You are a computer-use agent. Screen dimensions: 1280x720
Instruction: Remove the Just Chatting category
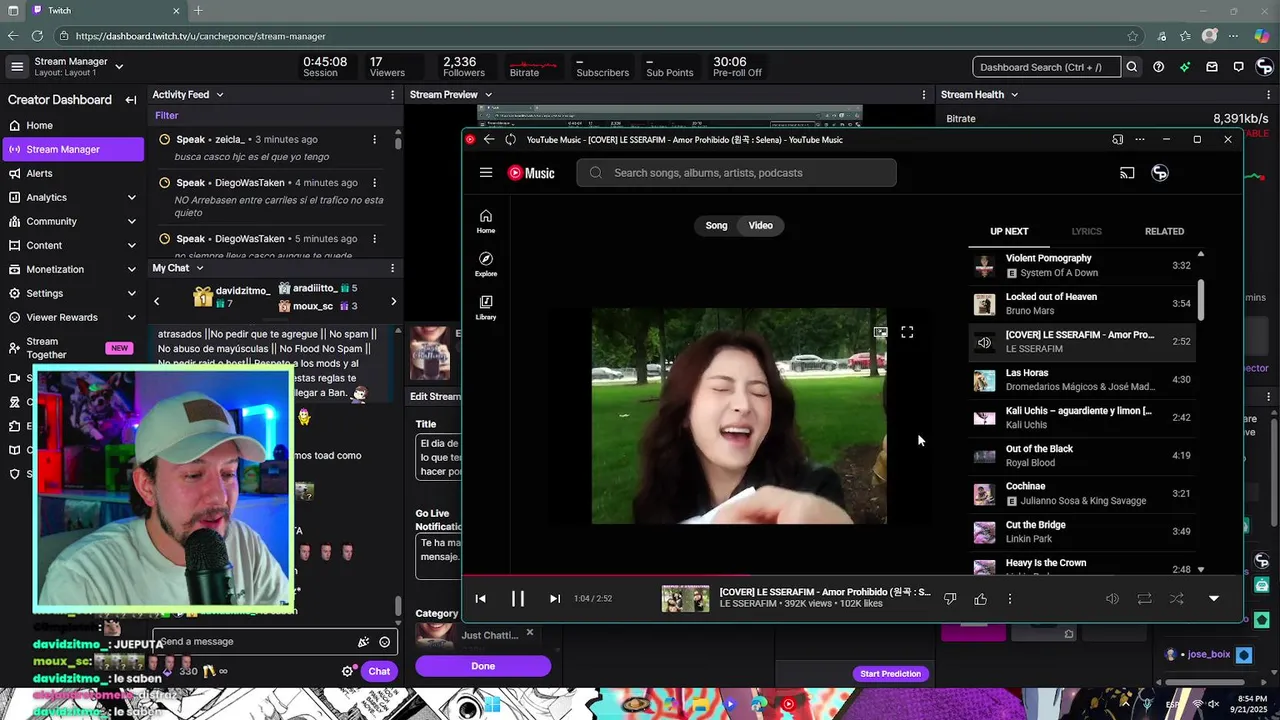pyautogui.click(x=530, y=632)
